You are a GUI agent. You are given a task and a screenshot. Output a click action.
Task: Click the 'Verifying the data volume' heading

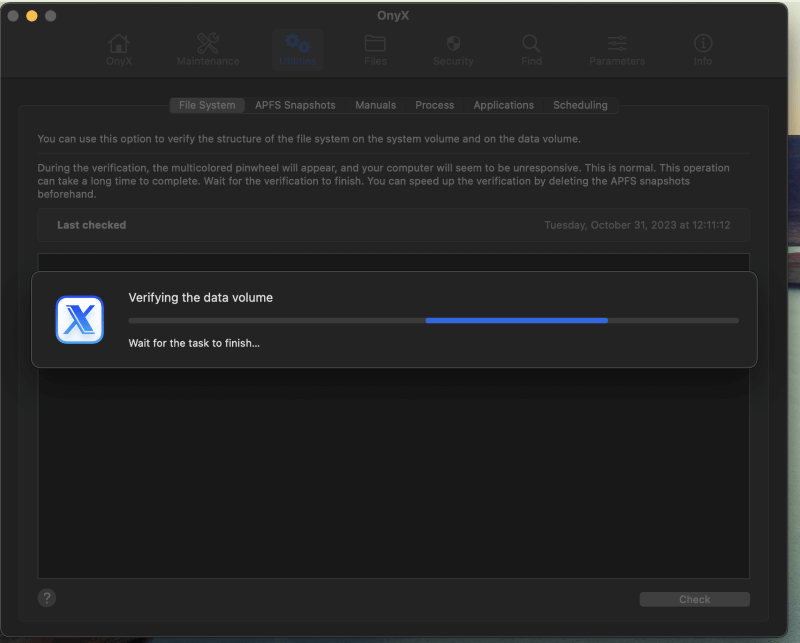coord(201,298)
